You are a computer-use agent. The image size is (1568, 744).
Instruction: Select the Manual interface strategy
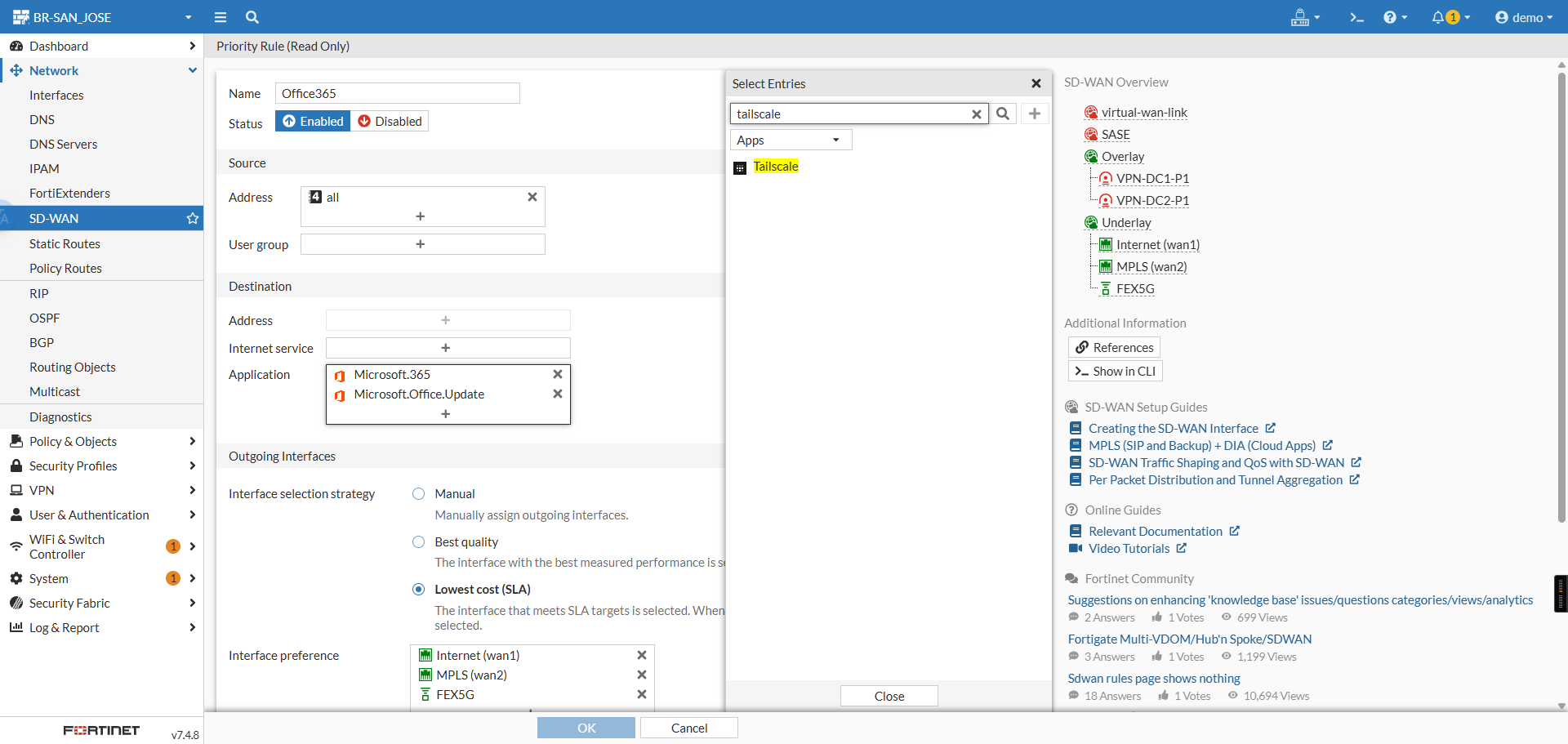pos(419,494)
